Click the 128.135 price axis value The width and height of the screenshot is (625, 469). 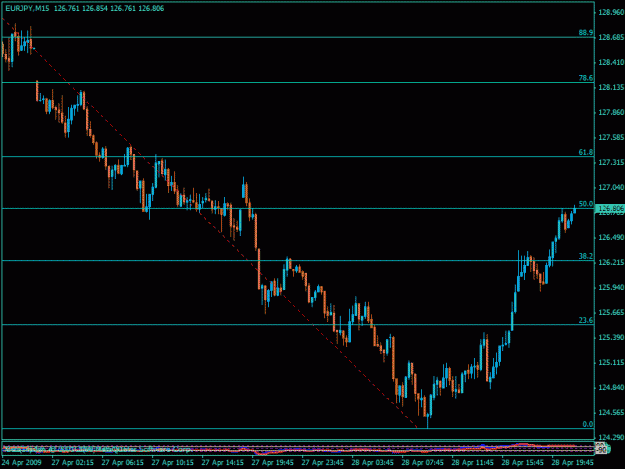(x=611, y=87)
